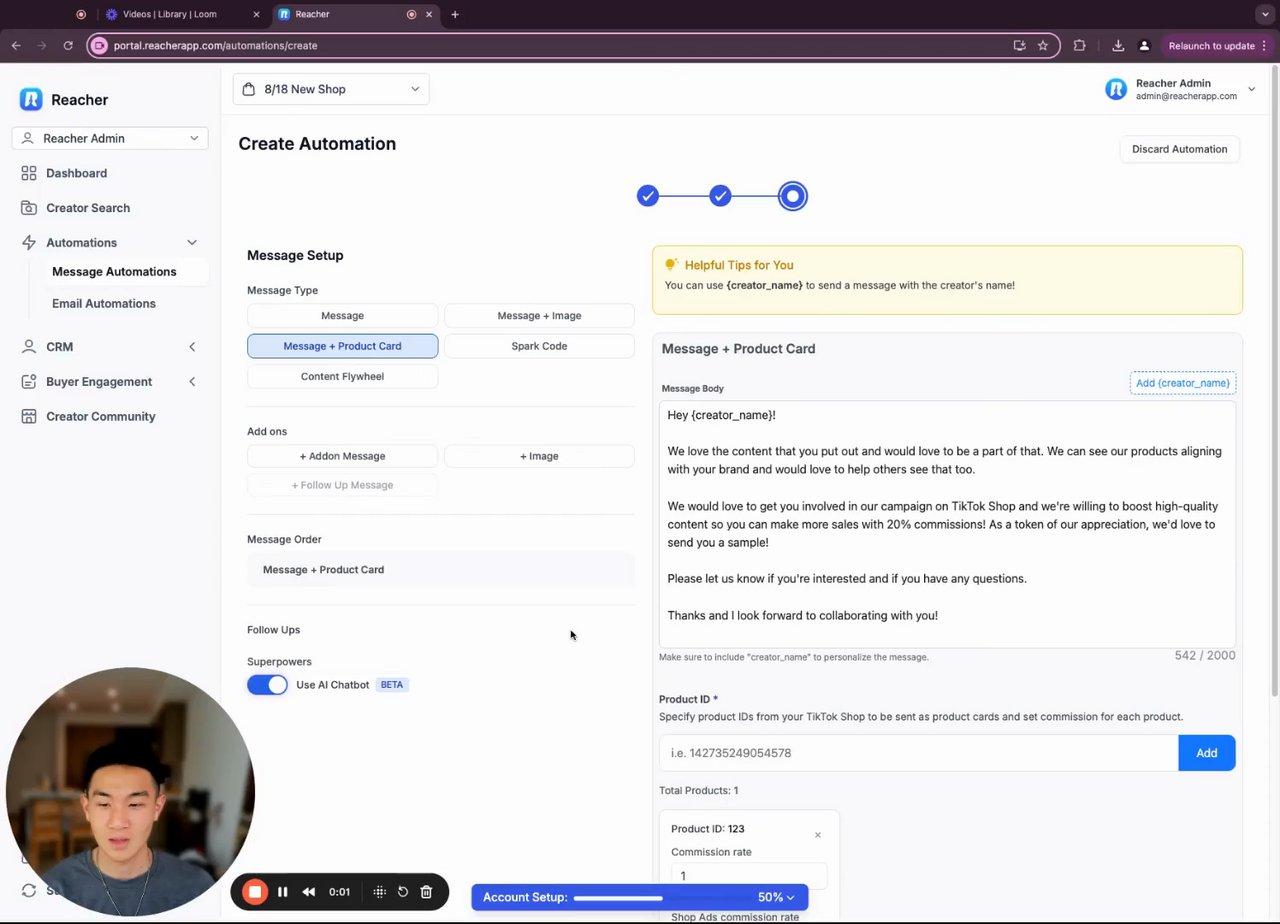This screenshot has width=1280, height=924.
Task: Collapse the Automations menu chevron
Action: pyautogui.click(x=192, y=242)
